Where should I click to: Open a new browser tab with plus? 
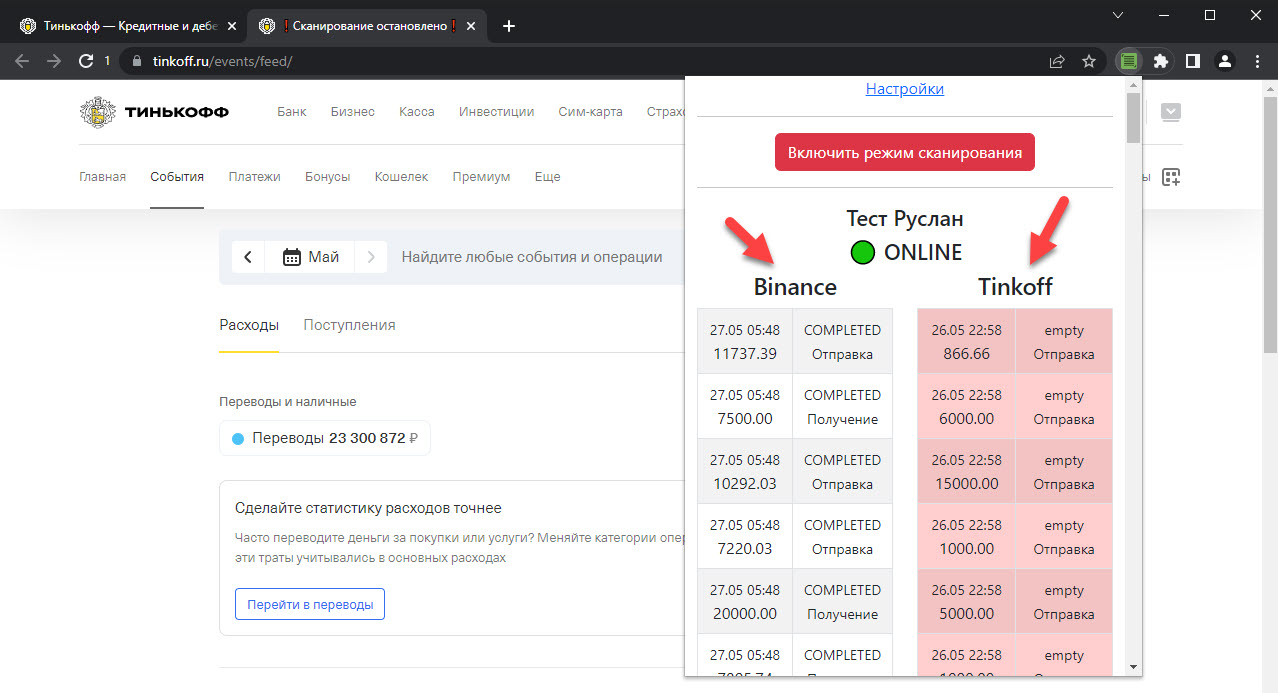509,26
